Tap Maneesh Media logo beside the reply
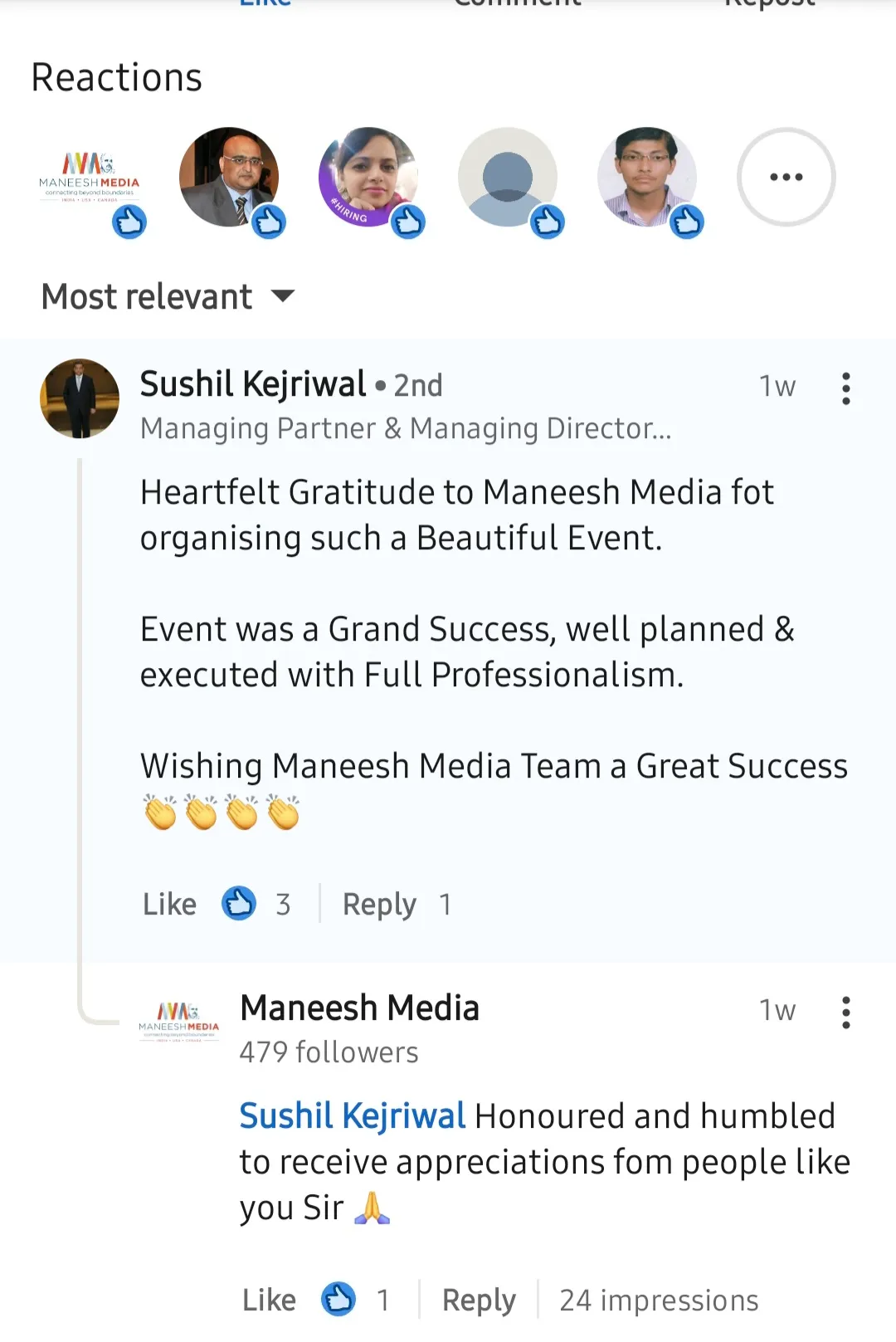The image size is (896, 1342). (179, 1022)
